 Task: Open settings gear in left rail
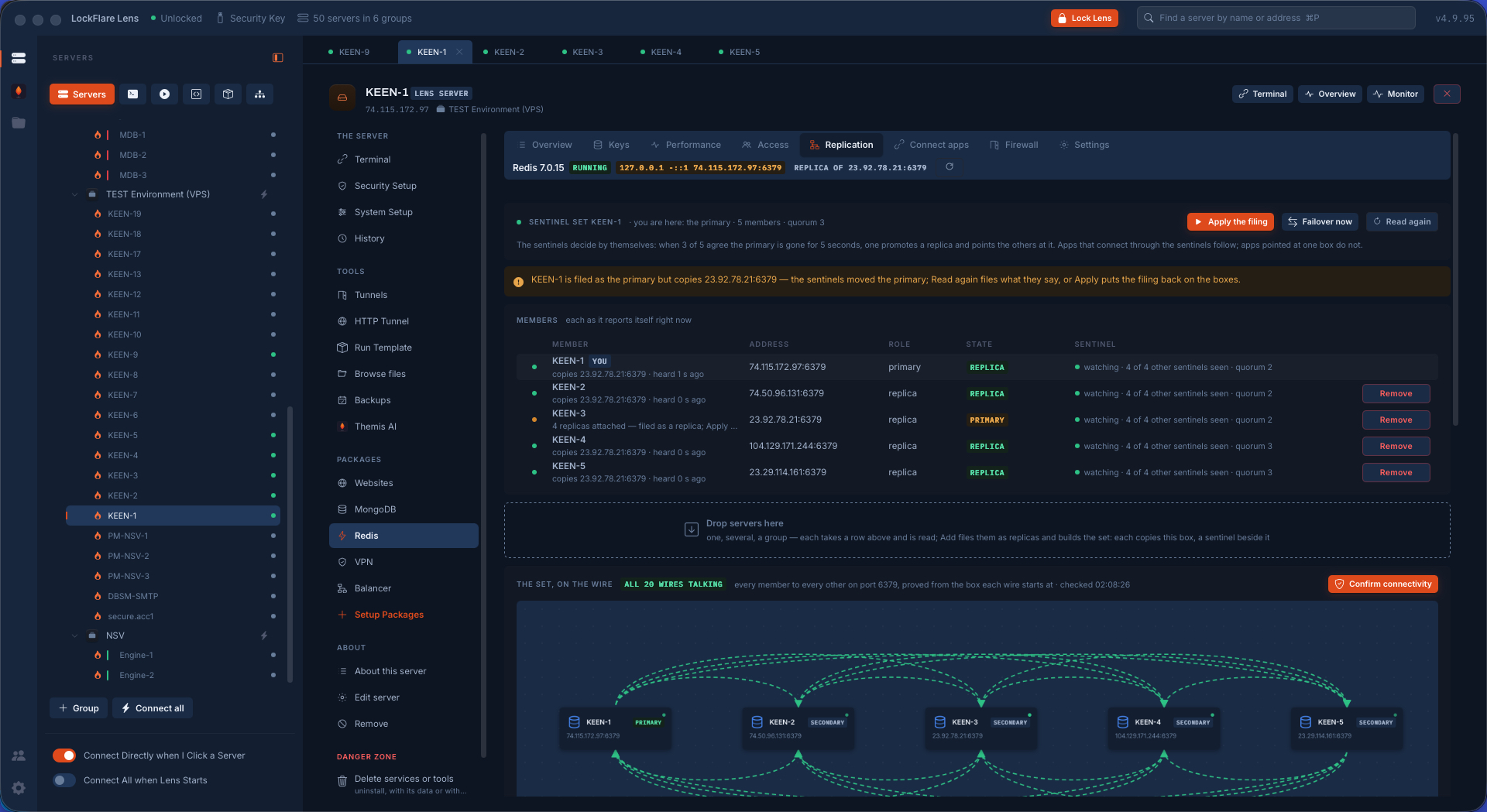tap(19, 788)
